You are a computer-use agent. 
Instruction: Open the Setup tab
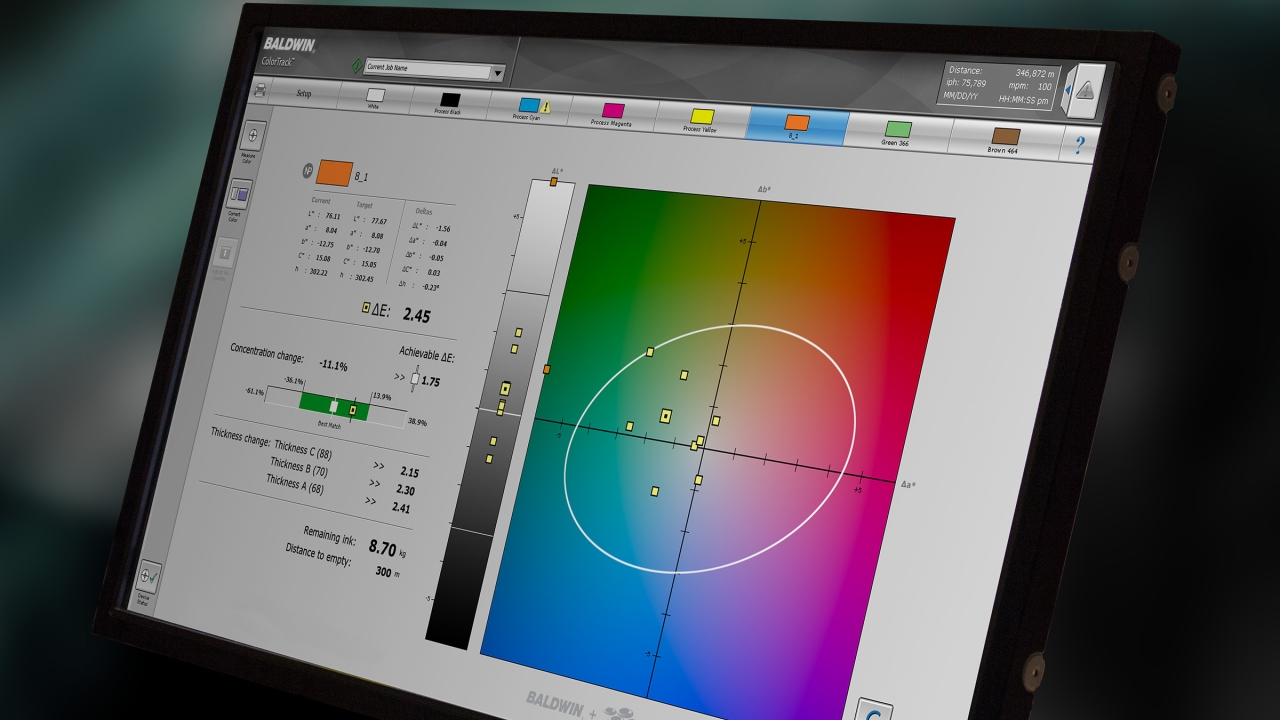coord(304,94)
